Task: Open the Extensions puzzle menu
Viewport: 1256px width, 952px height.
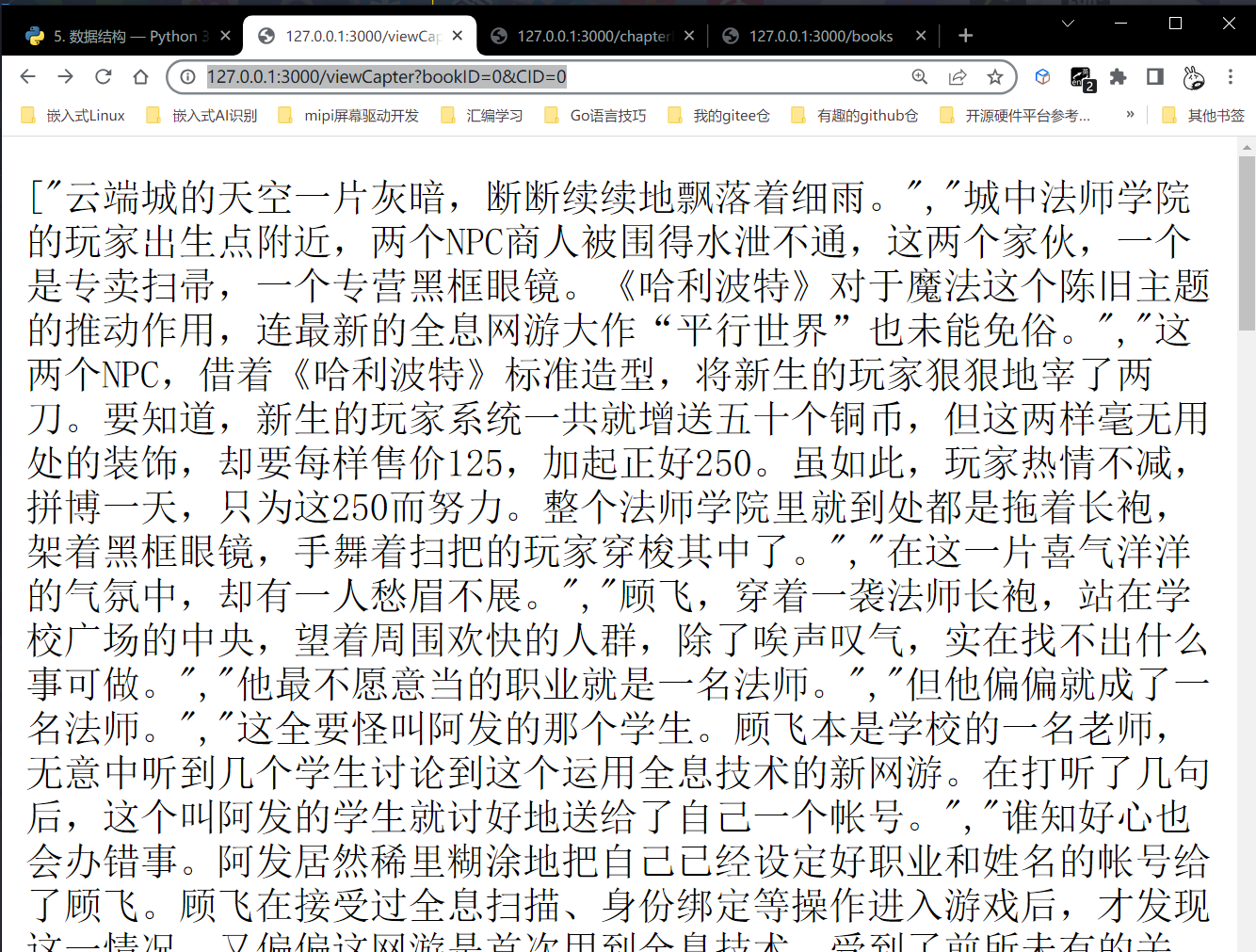Action: click(x=1118, y=77)
